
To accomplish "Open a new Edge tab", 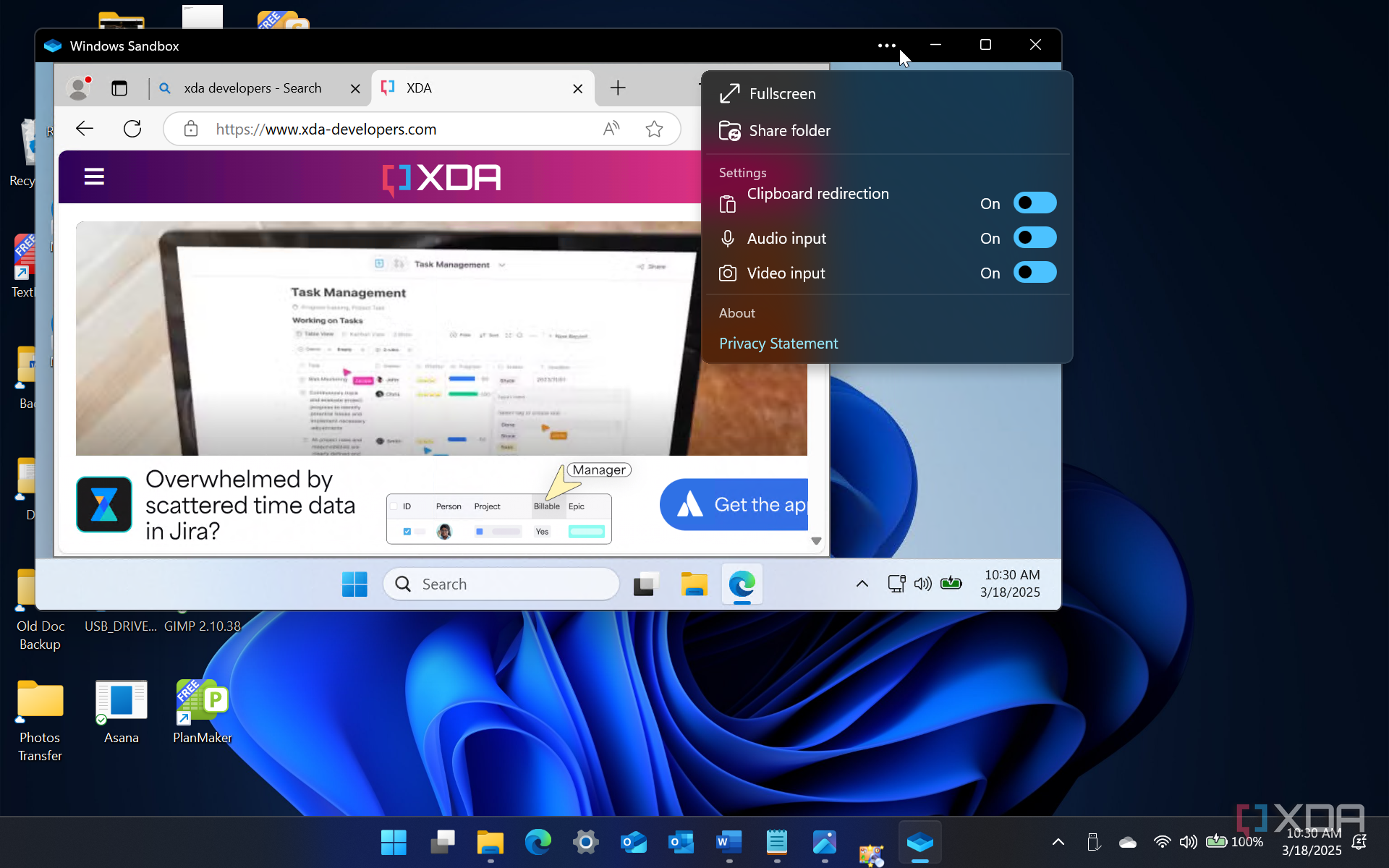I will click(x=618, y=88).
